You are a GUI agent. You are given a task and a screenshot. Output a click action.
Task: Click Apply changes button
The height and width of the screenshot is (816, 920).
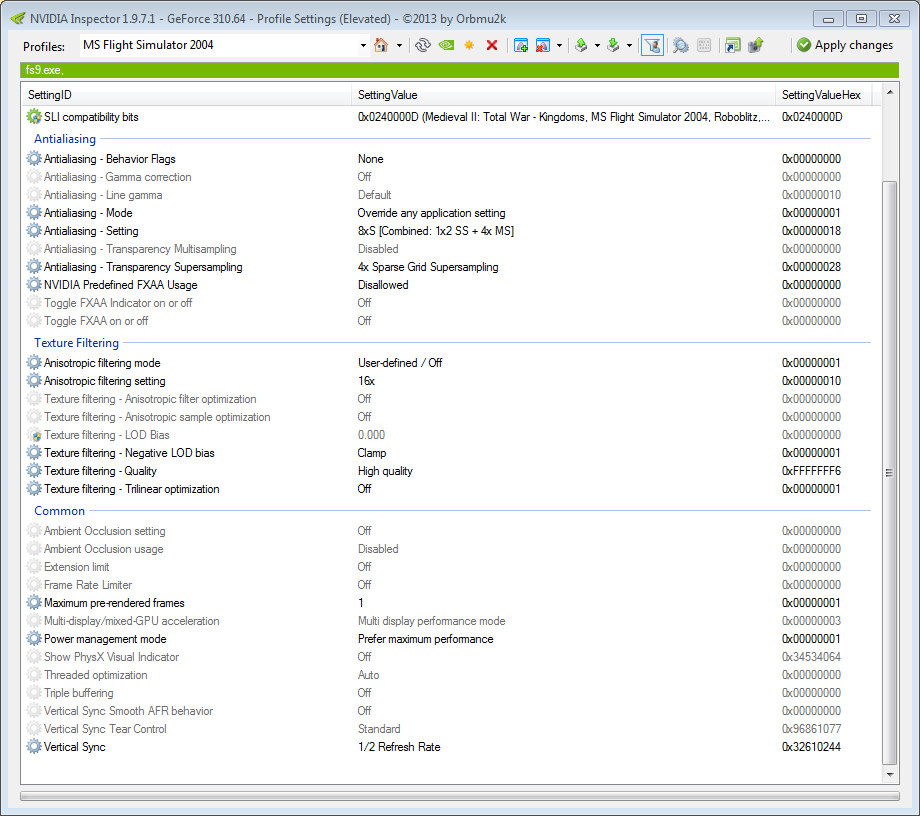tap(845, 45)
